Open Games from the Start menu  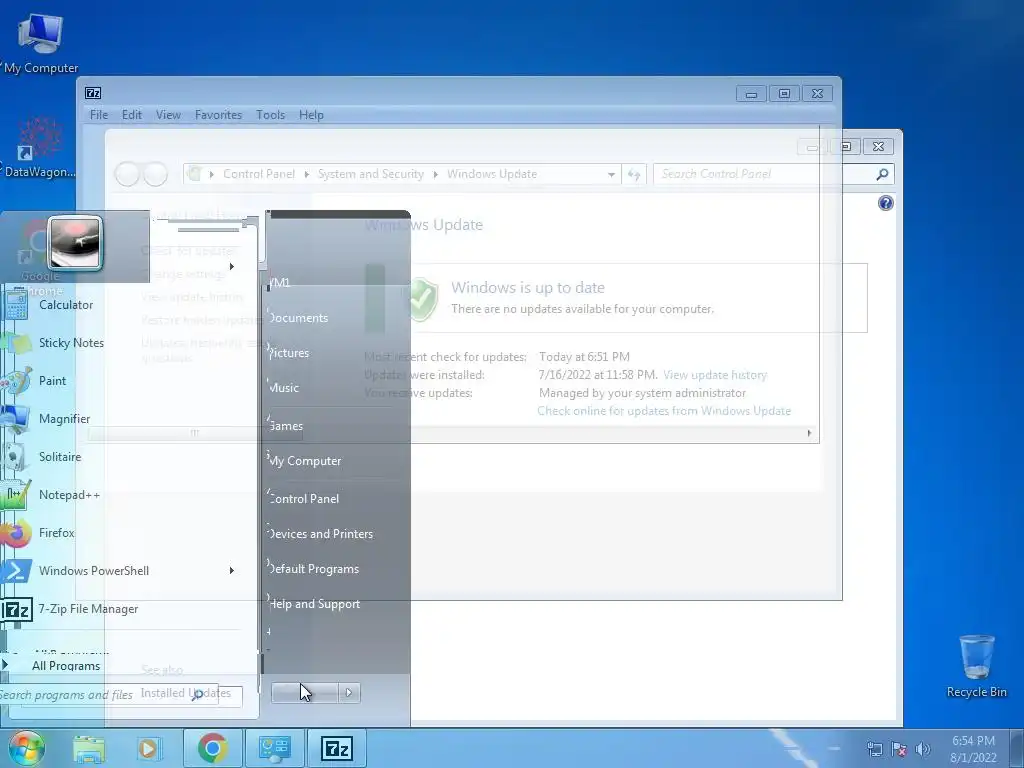(x=285, y=426)
